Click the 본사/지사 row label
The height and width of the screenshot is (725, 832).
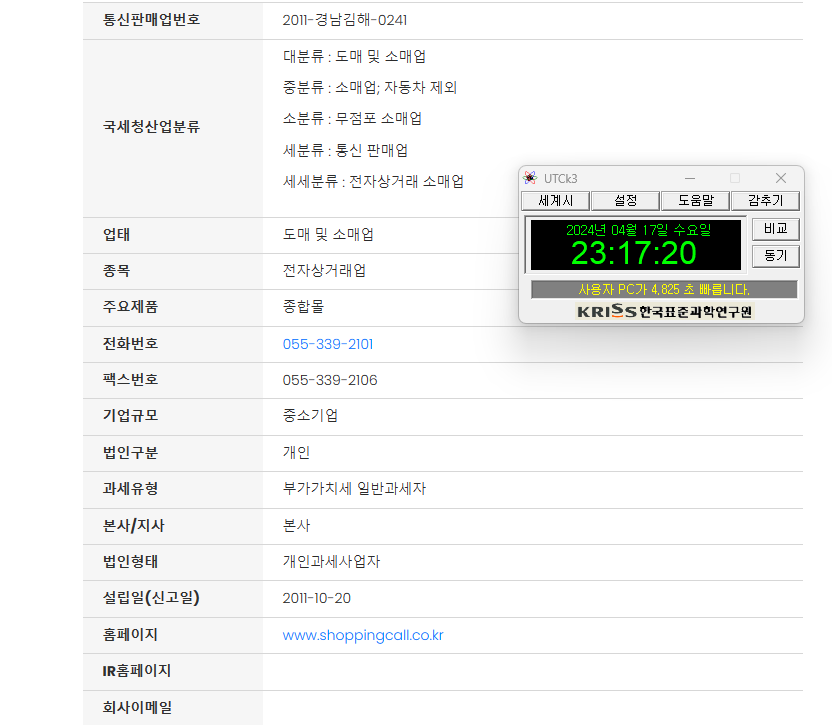134,526
